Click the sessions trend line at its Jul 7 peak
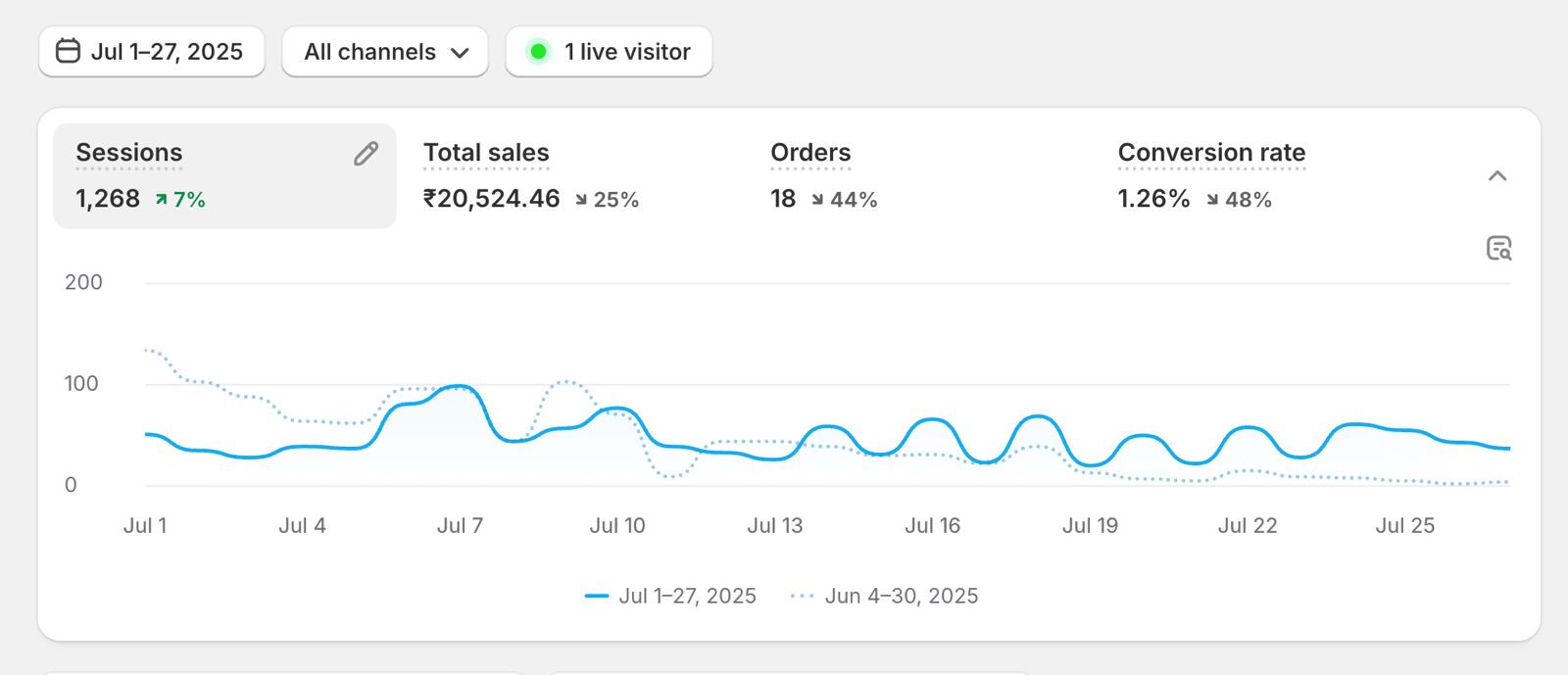The height and width of the screenshot is (675, 1568). click(x=461, y=386)
